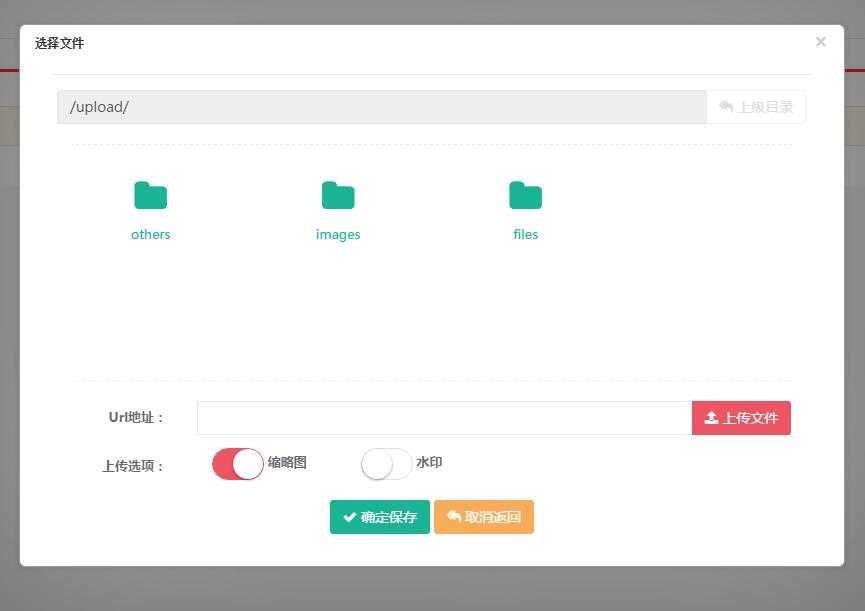This screenshot has height=611, width=865.
Task: Click the back arrow icon beside 上级目录
Action: point(726,106)
